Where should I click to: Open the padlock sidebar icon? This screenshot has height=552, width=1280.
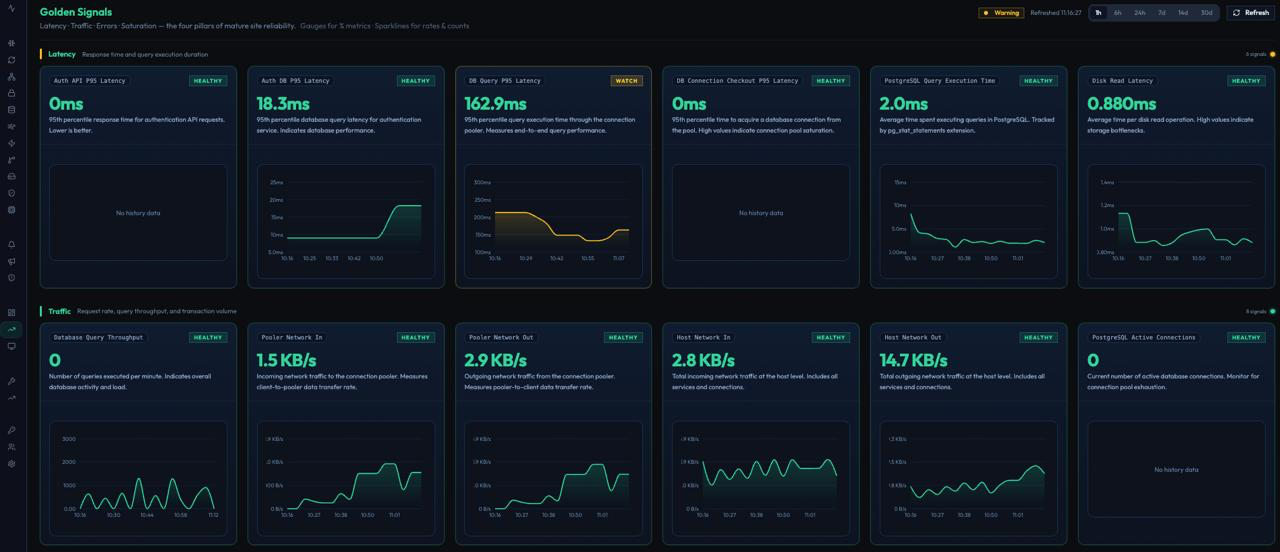(x=12, y=93)
